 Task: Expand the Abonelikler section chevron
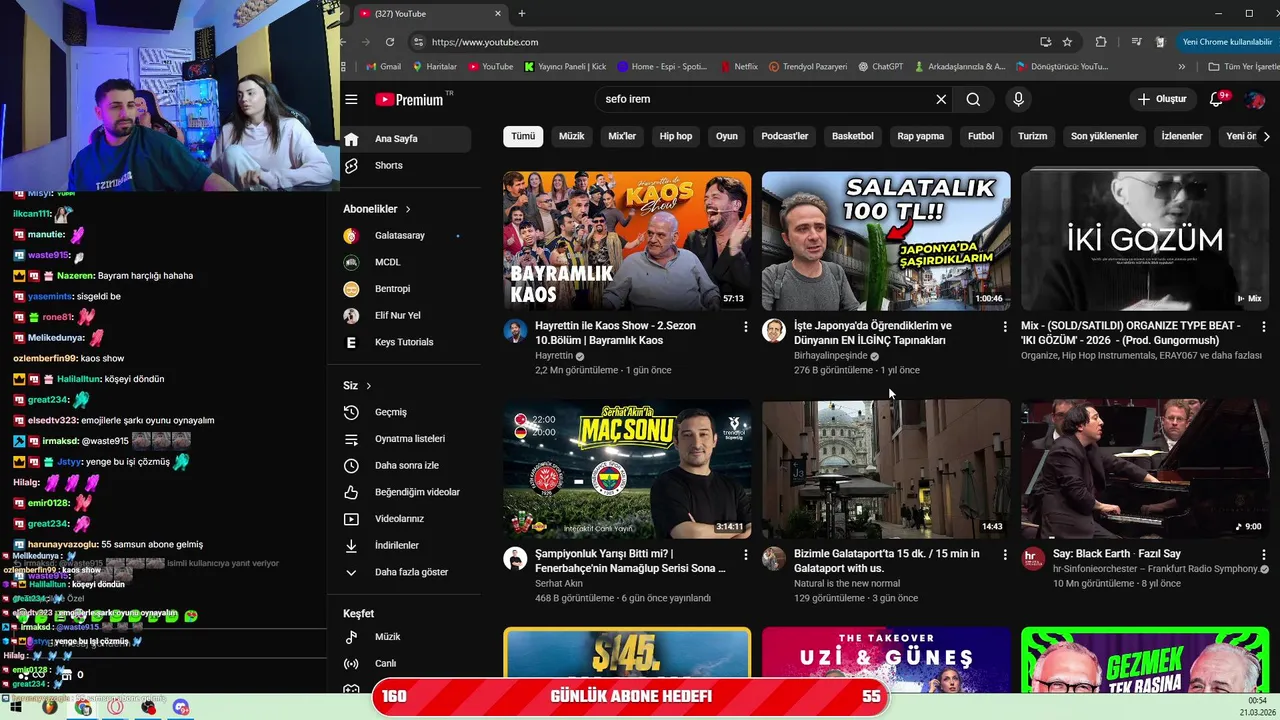408,209
